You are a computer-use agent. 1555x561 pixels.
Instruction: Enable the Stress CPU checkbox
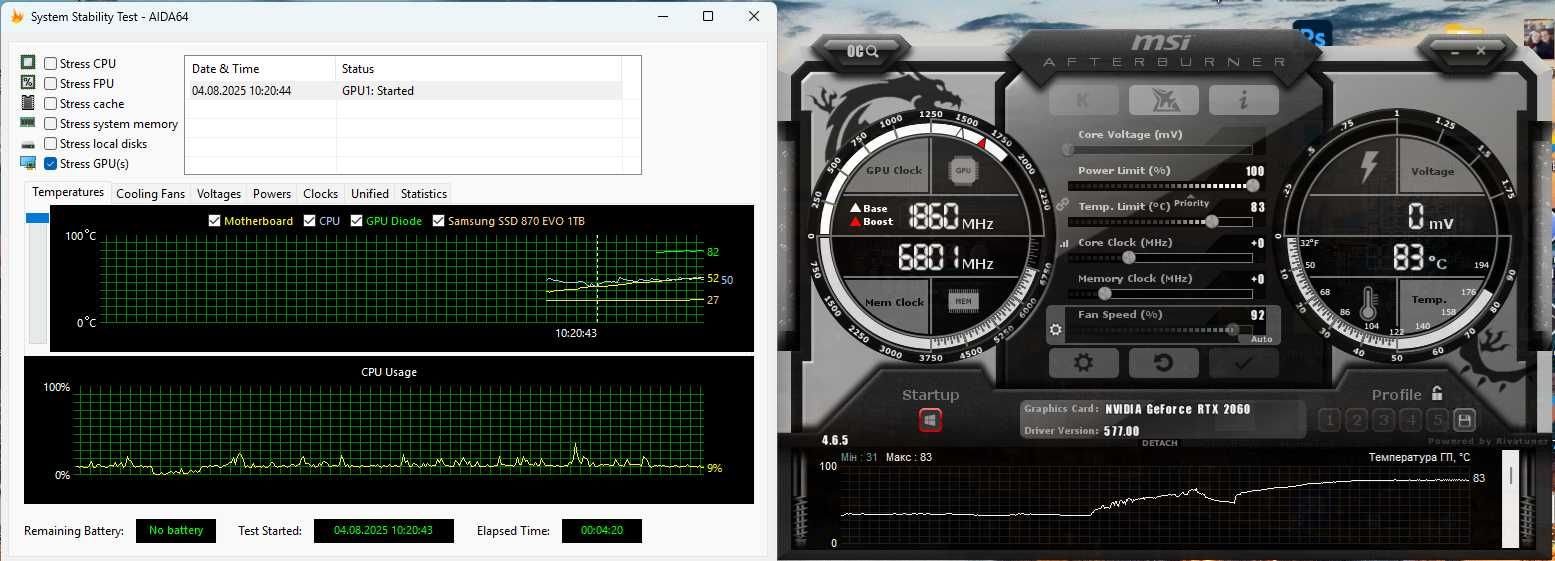51,64
